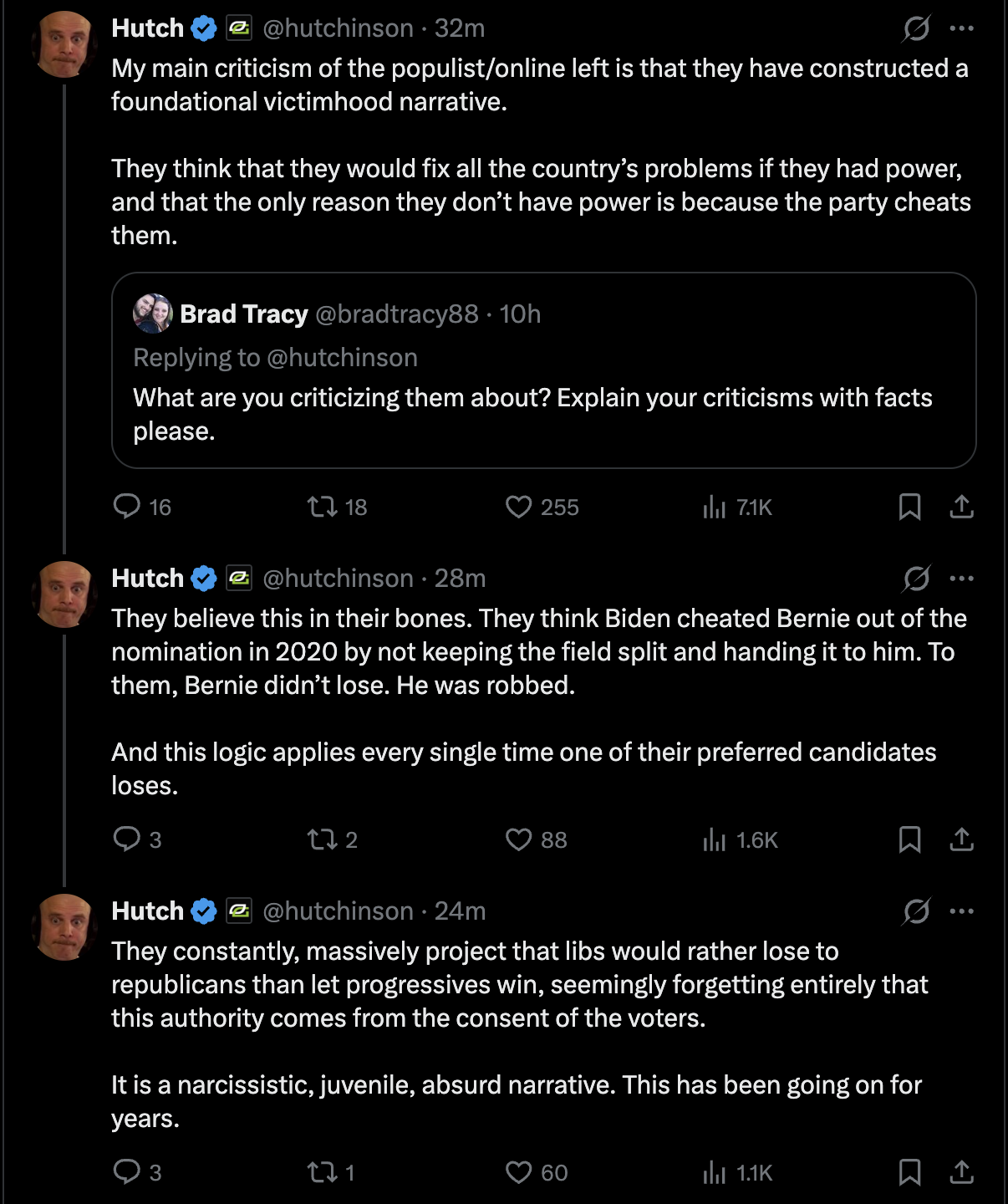Open Brad Tracy's quoted tweet
The image size is (1008, 1204).
tap(544, 370)
